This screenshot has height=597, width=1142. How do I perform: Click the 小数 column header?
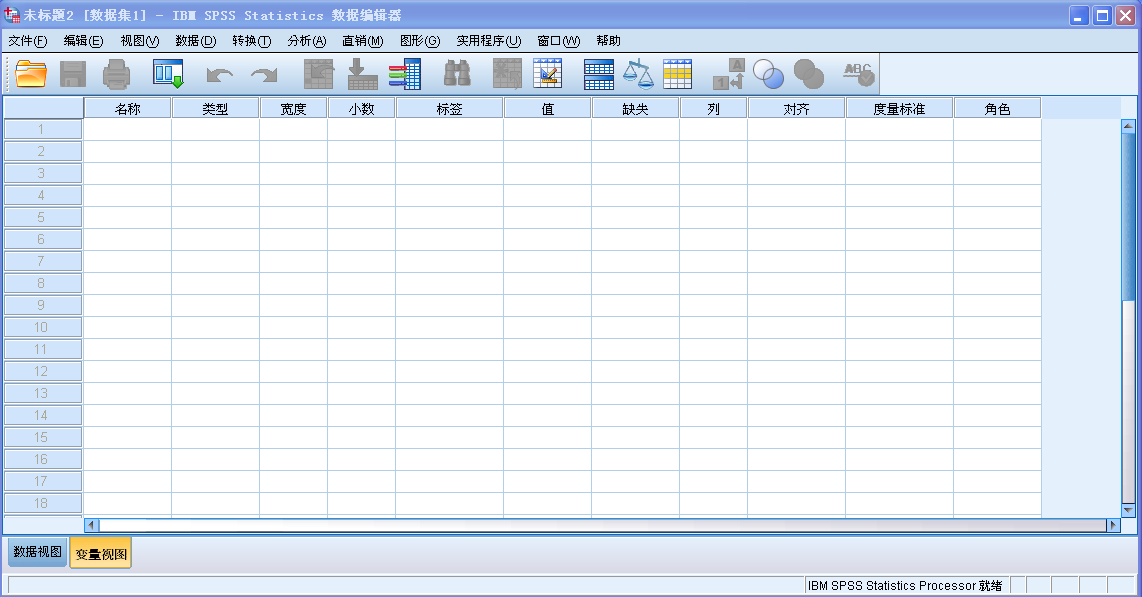click(x=361, y=108)
